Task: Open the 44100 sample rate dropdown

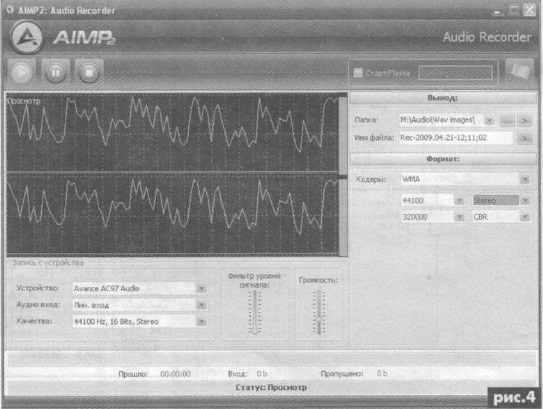Action: [x=459, y=201]
